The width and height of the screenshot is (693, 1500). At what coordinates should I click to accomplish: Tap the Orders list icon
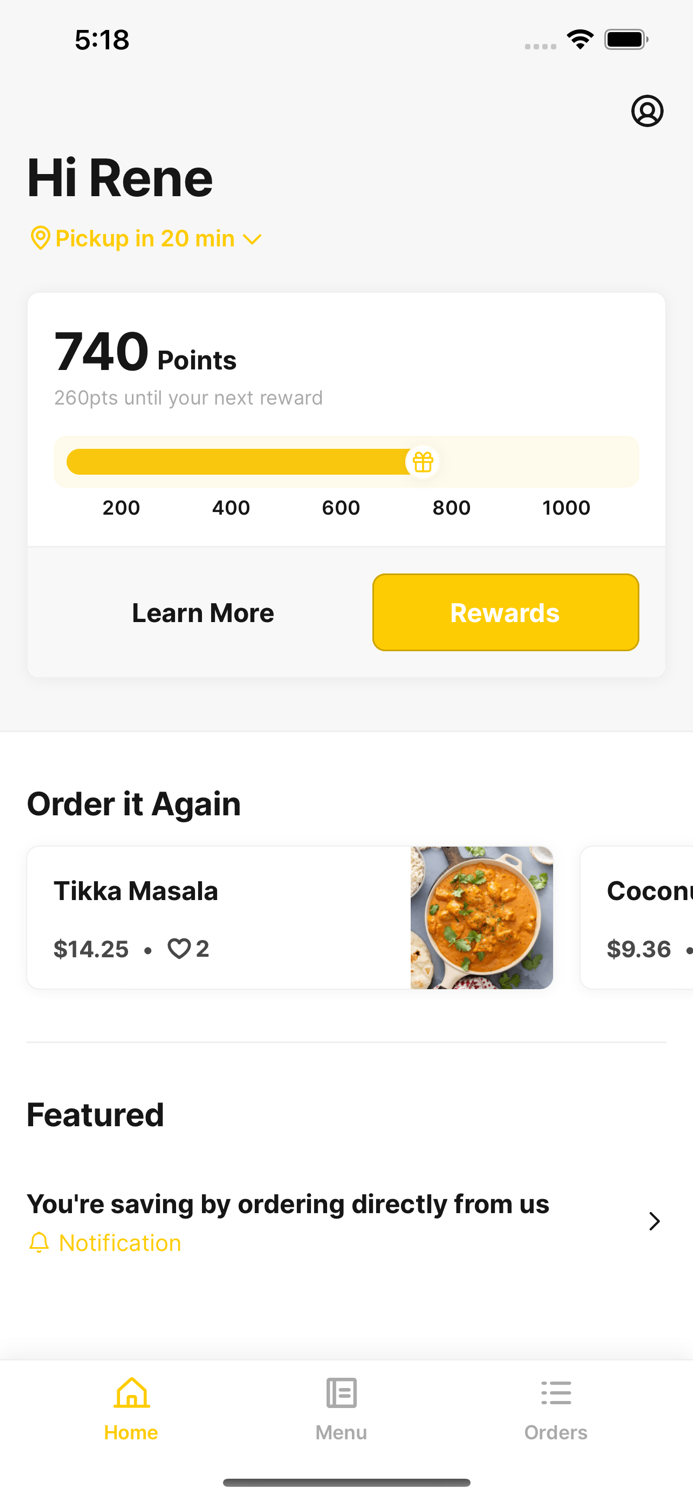click(x=556, y=1392)
